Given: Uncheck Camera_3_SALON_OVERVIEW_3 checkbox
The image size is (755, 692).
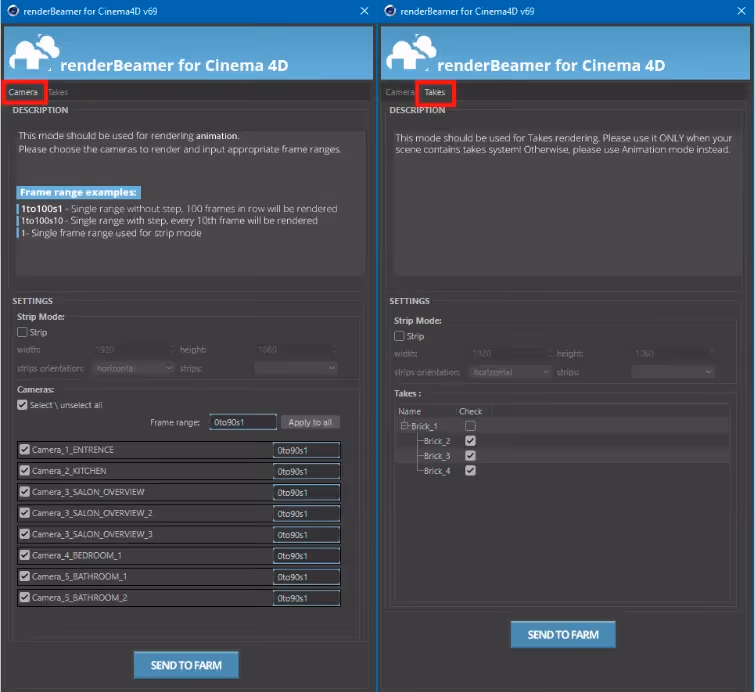Looking at the screenshot, I should click(25, 534).
